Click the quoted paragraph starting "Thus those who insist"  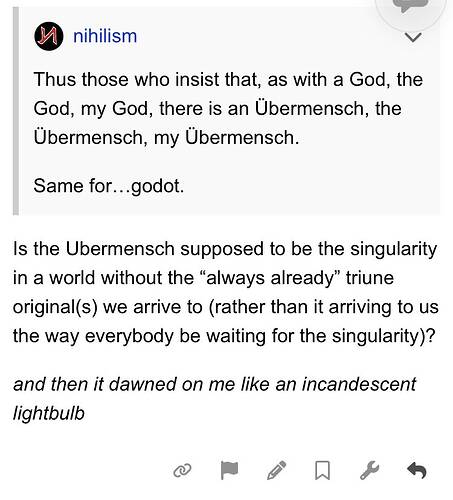tap(228, 108)
